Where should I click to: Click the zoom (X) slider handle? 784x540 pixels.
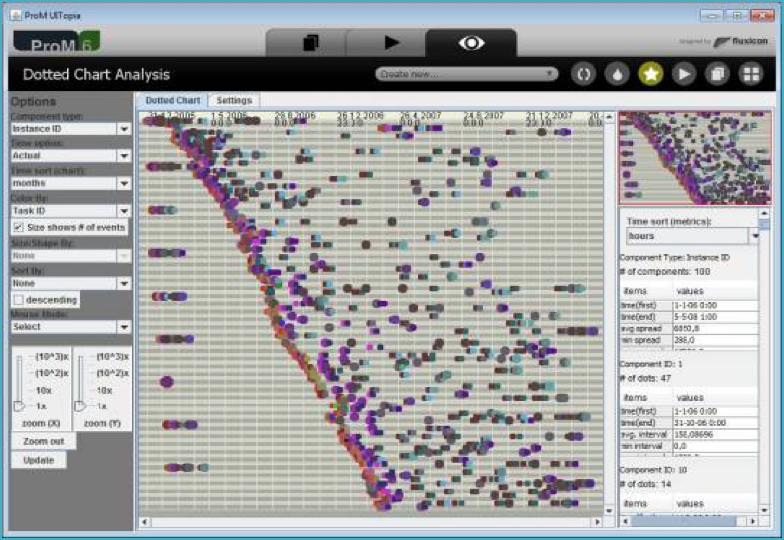(20, 406)
